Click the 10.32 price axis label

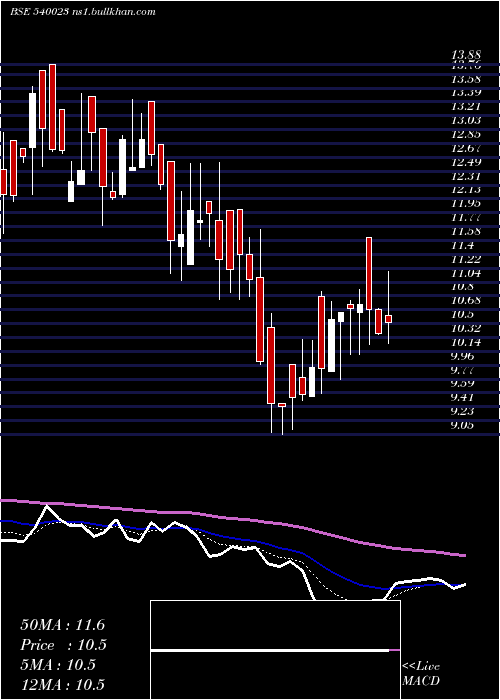(466, 328)
